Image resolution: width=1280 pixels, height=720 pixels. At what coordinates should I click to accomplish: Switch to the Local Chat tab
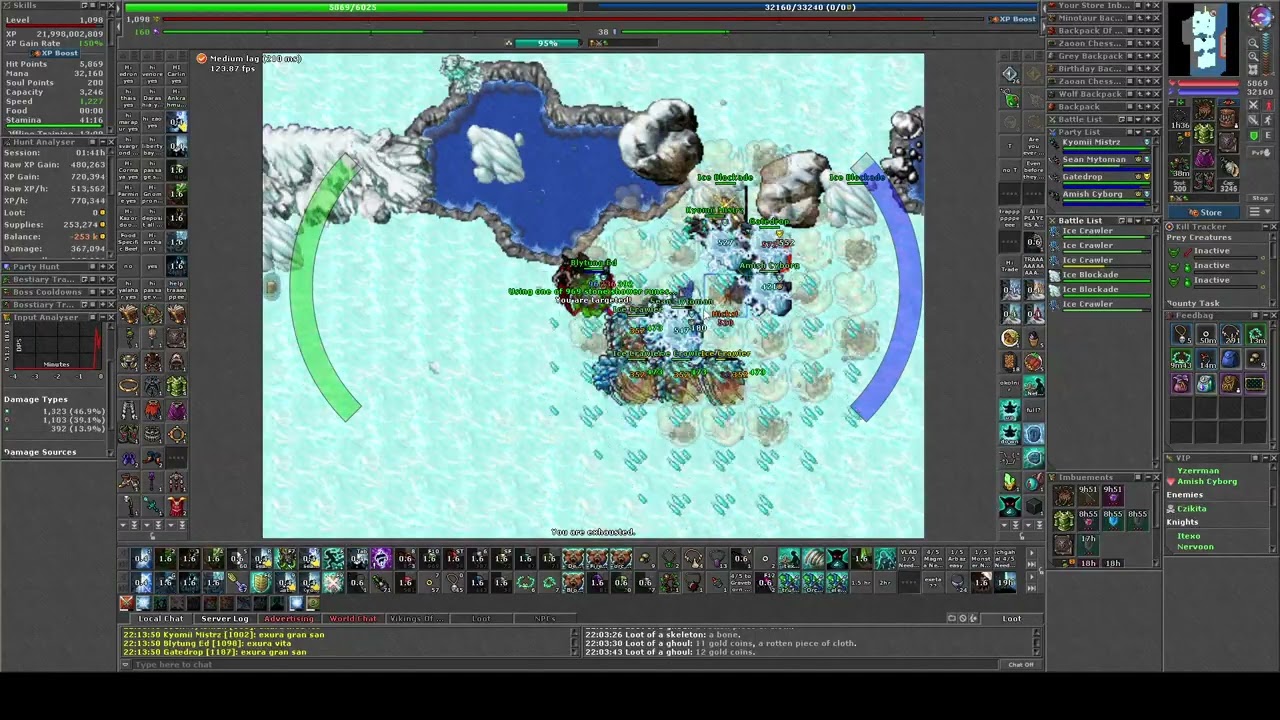[161, 618]
